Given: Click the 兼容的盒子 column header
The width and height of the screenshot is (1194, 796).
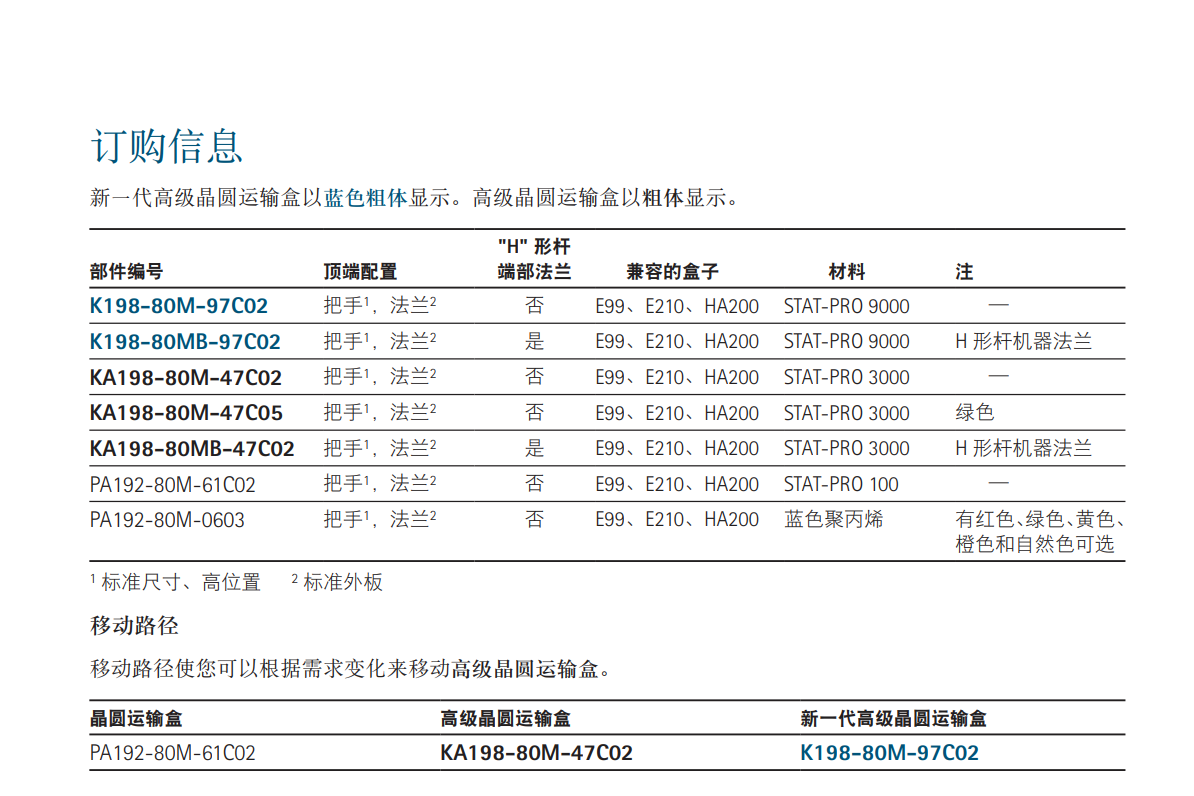Looking at the screenshot, I should click(x=672, y=271).
